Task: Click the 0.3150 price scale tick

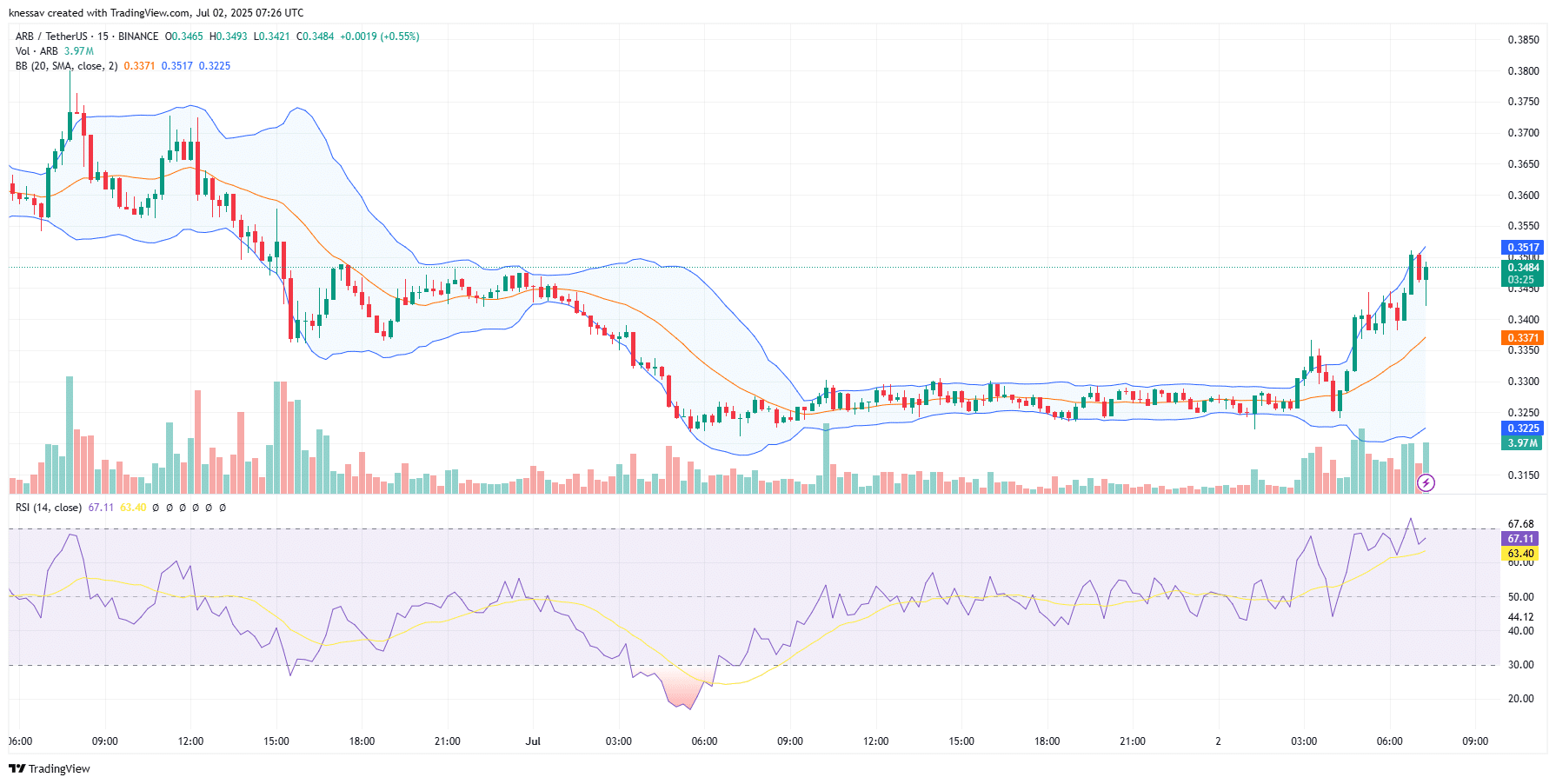Action: 1523,475
